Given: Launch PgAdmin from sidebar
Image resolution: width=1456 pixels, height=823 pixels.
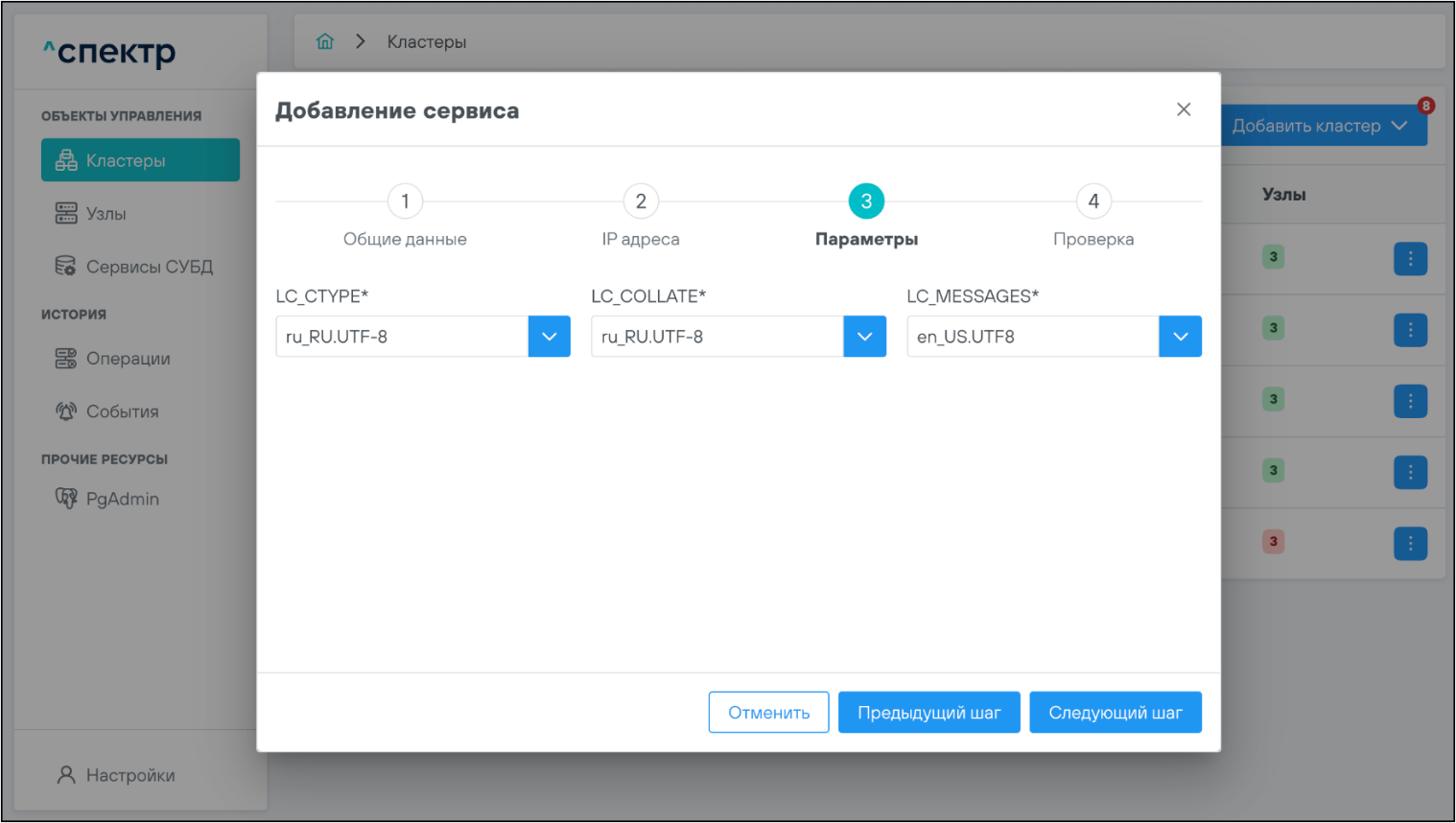Looking at the screenshot, I should coord(122,499).
